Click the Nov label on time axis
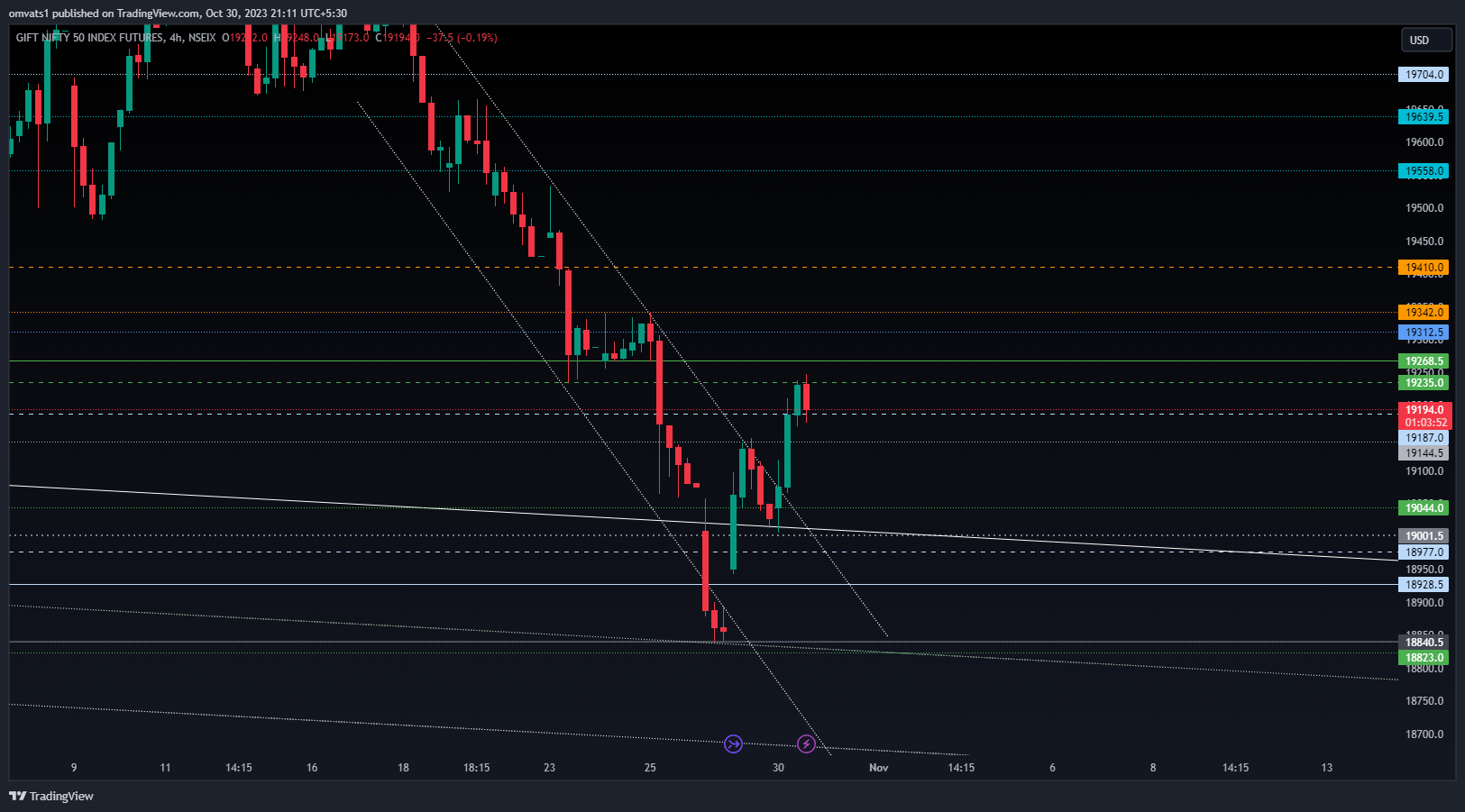The width and height of the screenshot is (1465, 812). 879,768
